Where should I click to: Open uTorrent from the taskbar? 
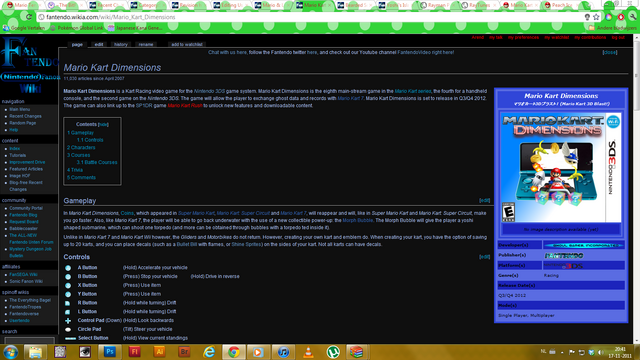333,352
